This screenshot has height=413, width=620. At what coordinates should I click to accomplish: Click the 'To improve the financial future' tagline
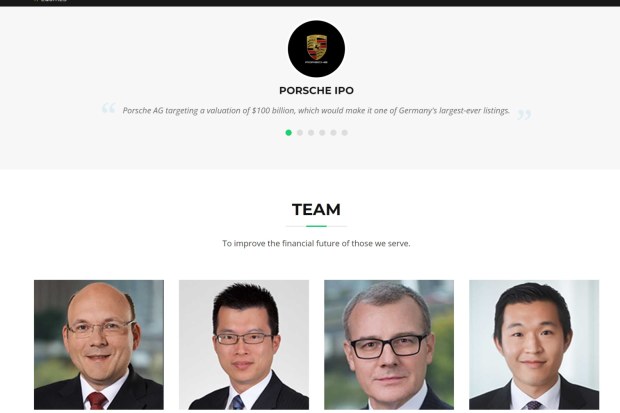pyautogui.click(x=316, y=243)
